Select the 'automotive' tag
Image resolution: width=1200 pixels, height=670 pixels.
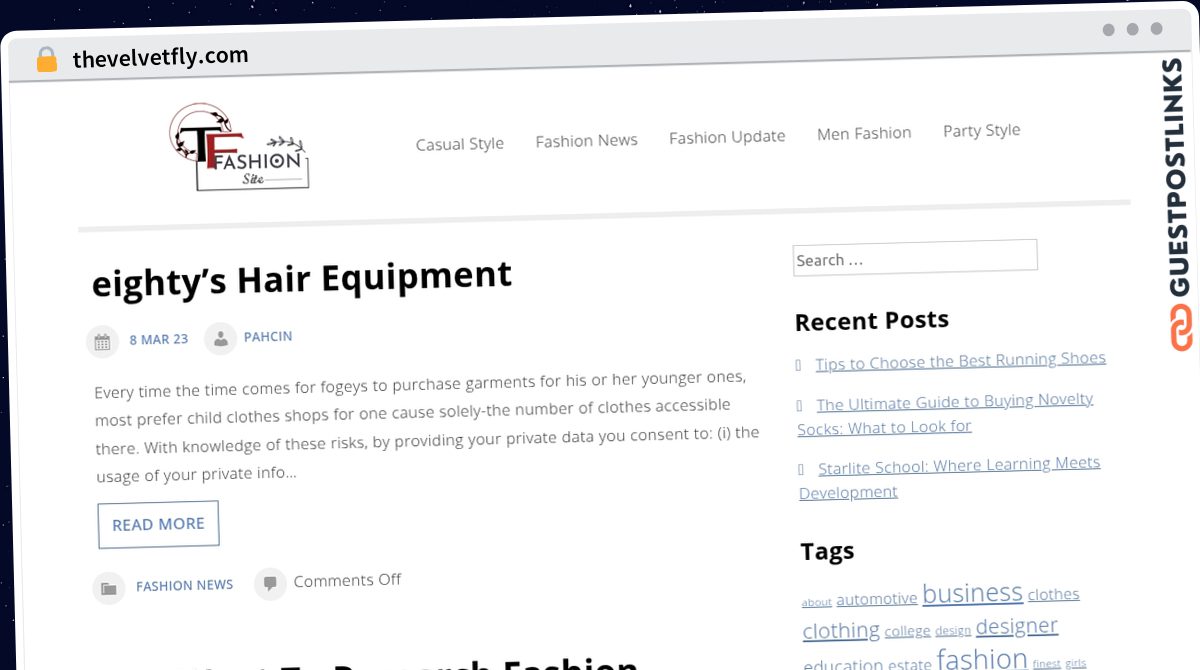(x=876, y=599)
